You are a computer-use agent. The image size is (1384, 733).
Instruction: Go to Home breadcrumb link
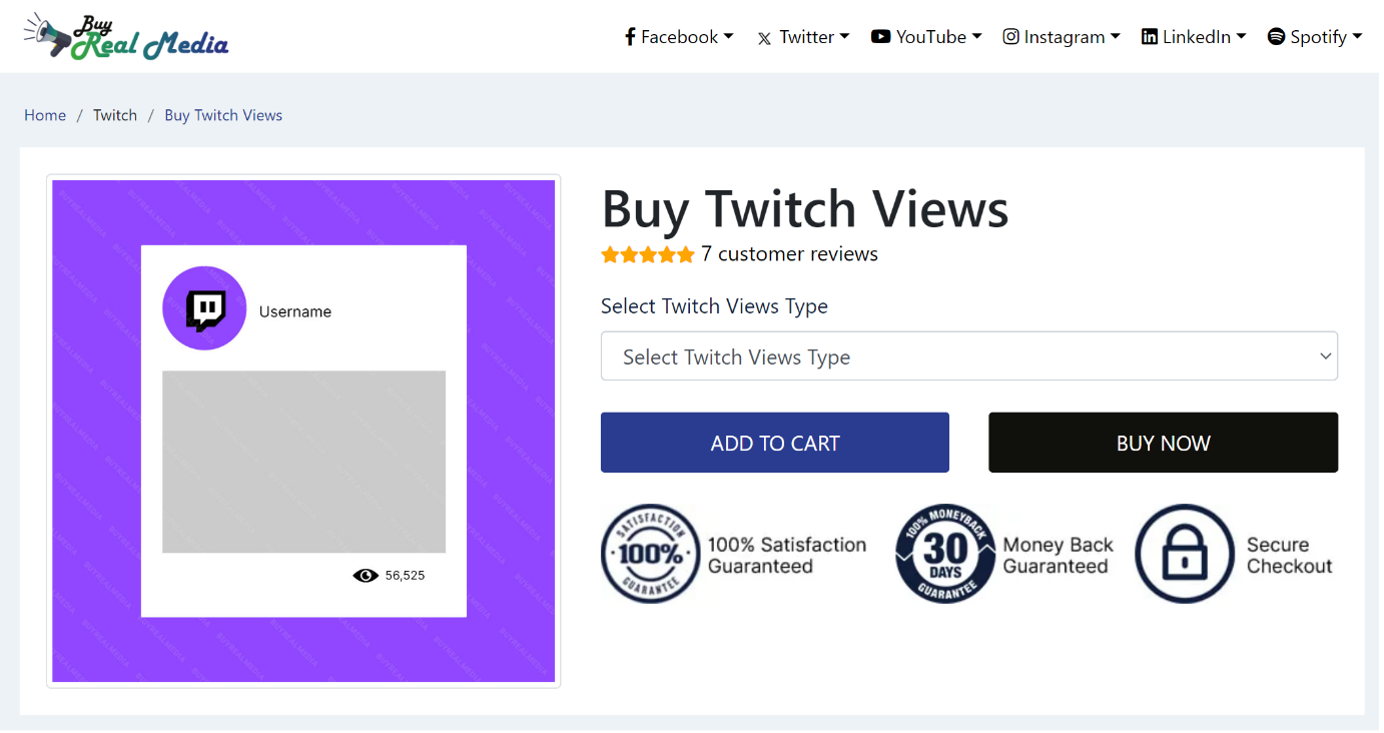(x=45, y=115)
